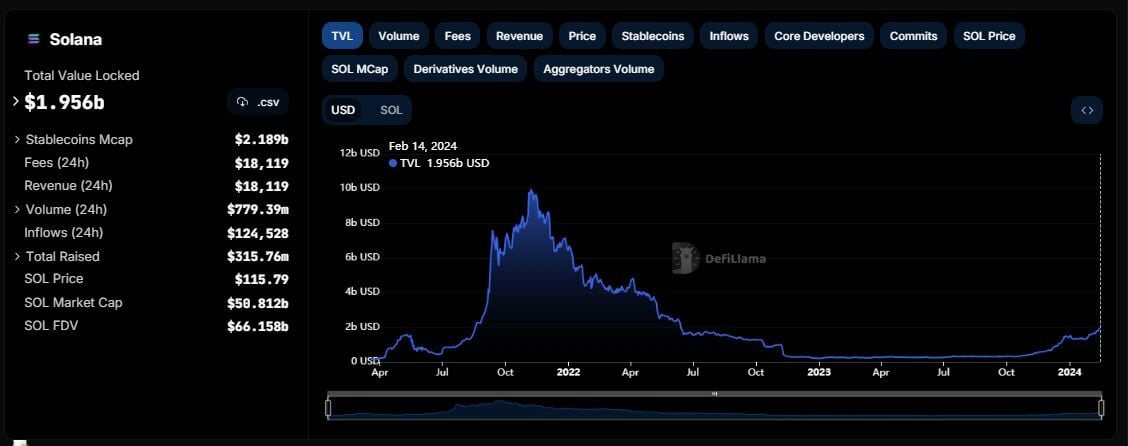This screenshot has height=446, width=1128.
Task: Toggle the SOL MCap metric
Action: coord(360,69)
